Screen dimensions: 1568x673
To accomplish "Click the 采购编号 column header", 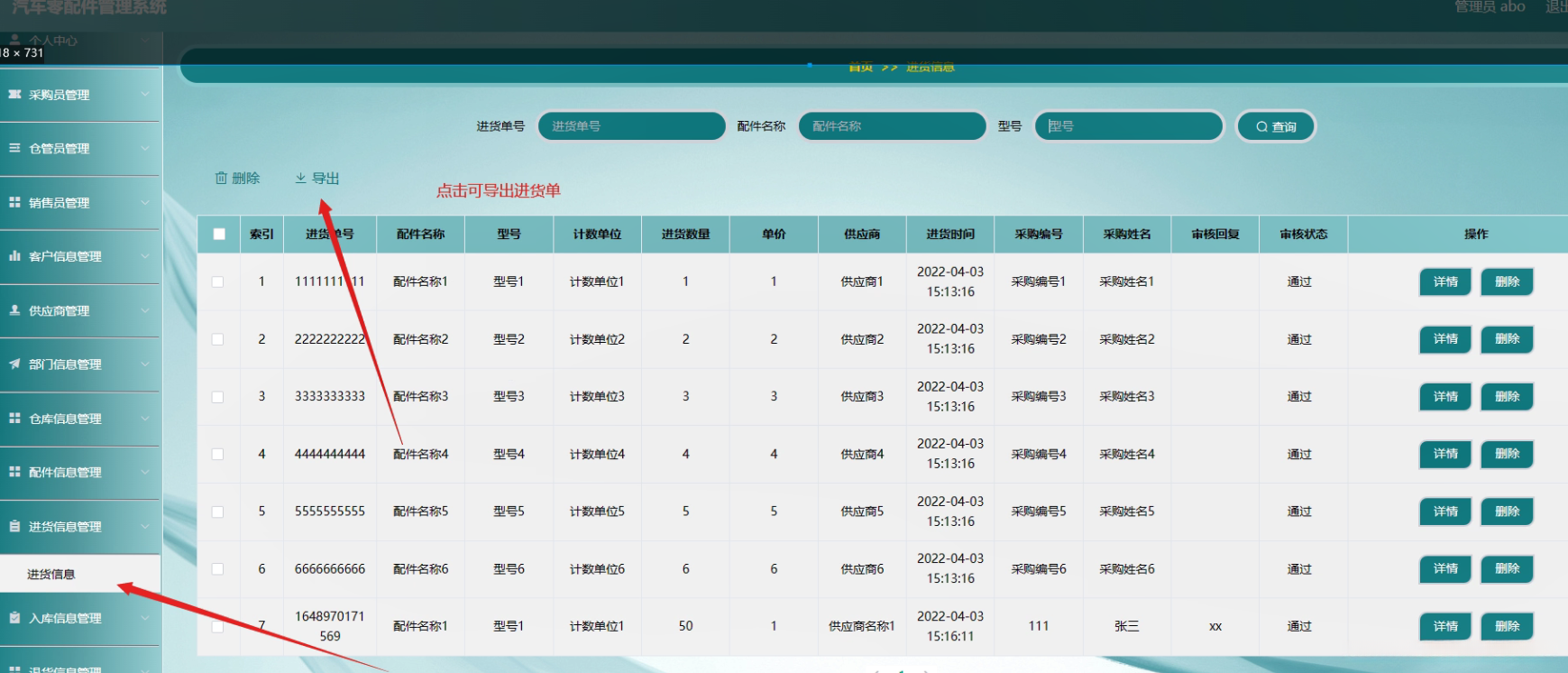I will pos(1039,235).
